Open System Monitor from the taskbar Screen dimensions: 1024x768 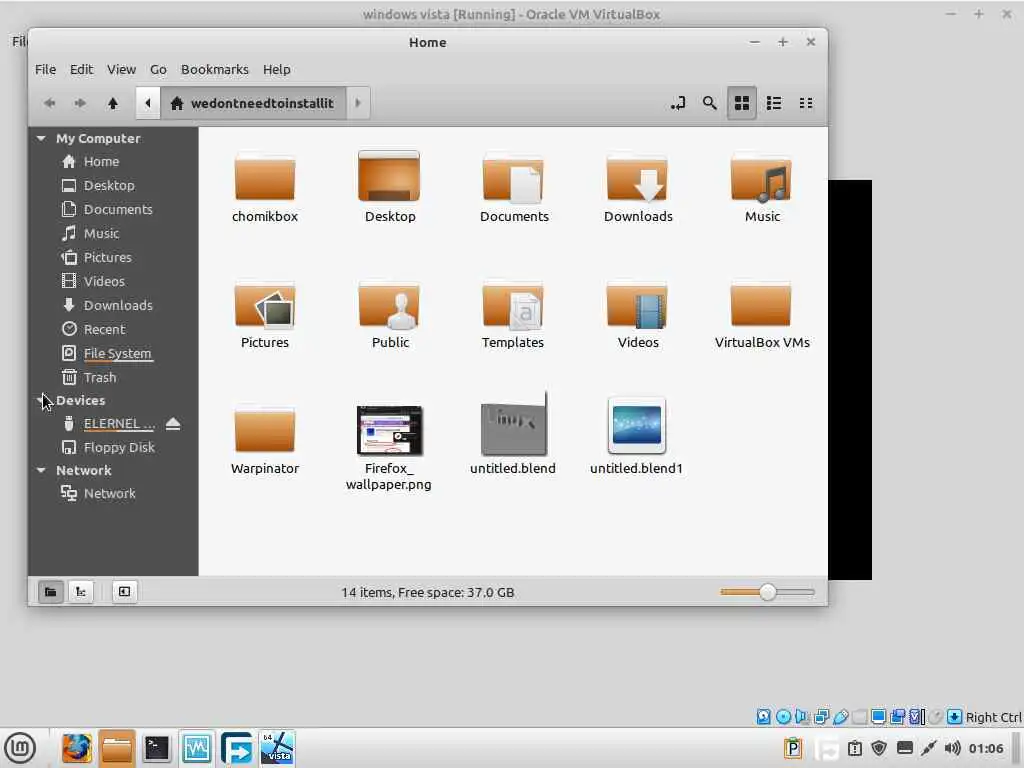(197, 748)
